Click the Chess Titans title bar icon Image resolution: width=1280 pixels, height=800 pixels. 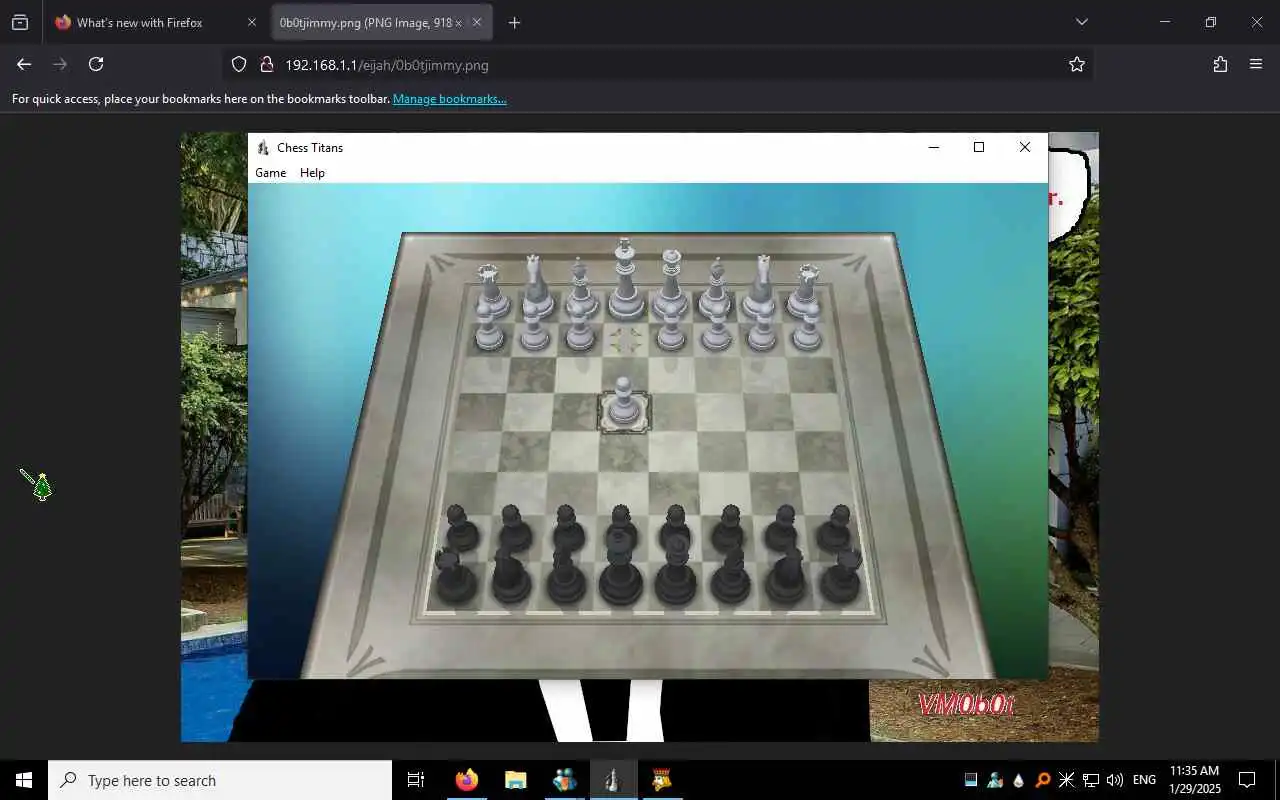tap(263, 147)
